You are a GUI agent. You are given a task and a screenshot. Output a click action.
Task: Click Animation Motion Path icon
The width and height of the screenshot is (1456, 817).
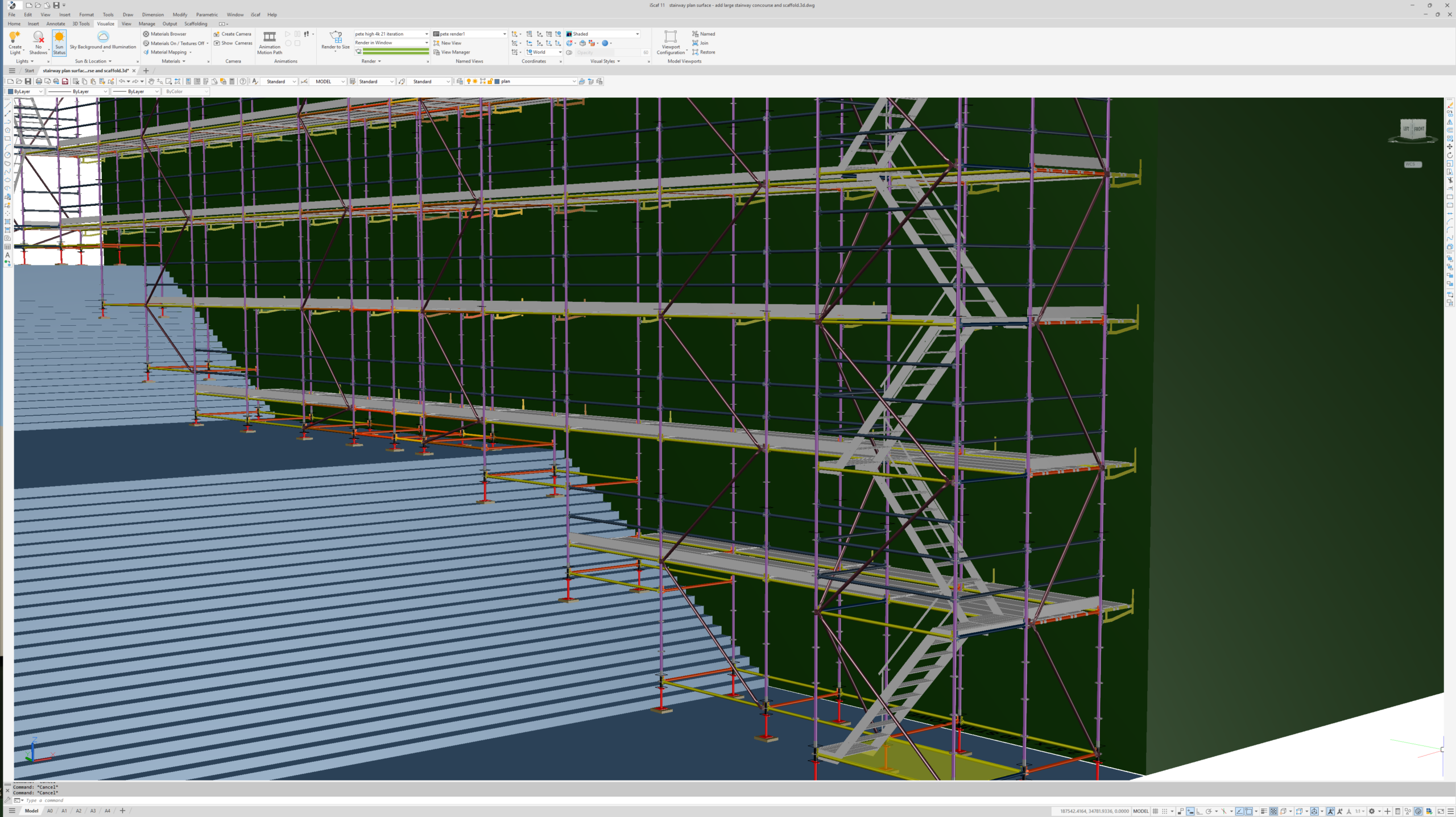270,38
